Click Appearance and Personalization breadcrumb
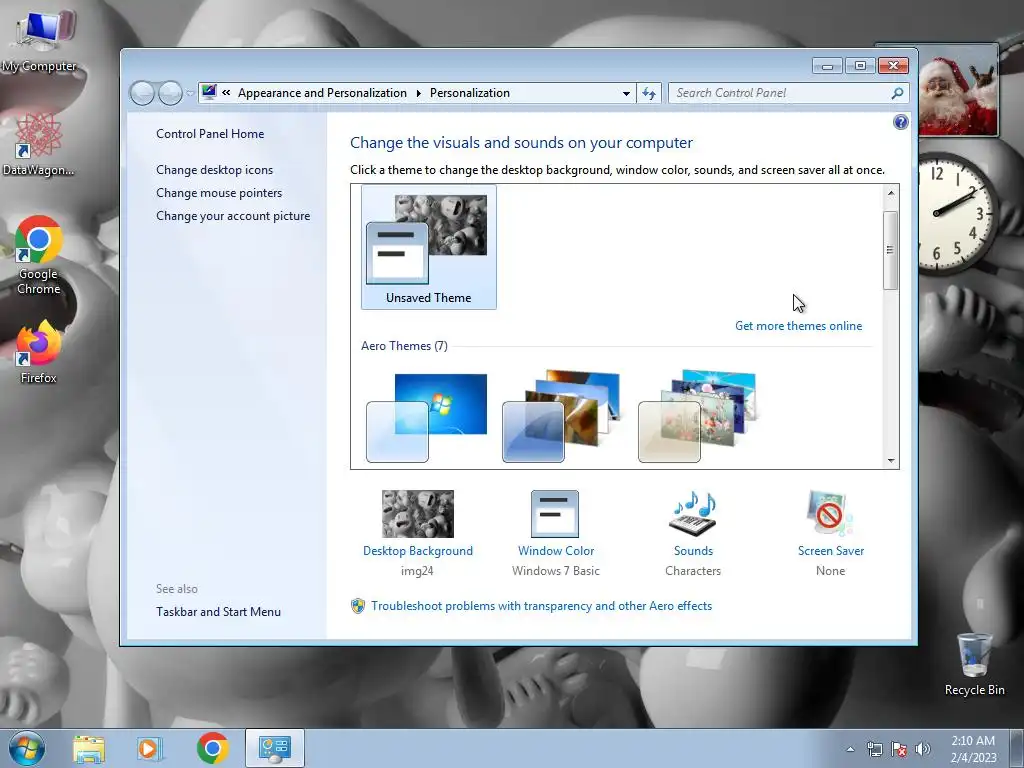Screen dimensions: 1024x768 click(322, 93)
